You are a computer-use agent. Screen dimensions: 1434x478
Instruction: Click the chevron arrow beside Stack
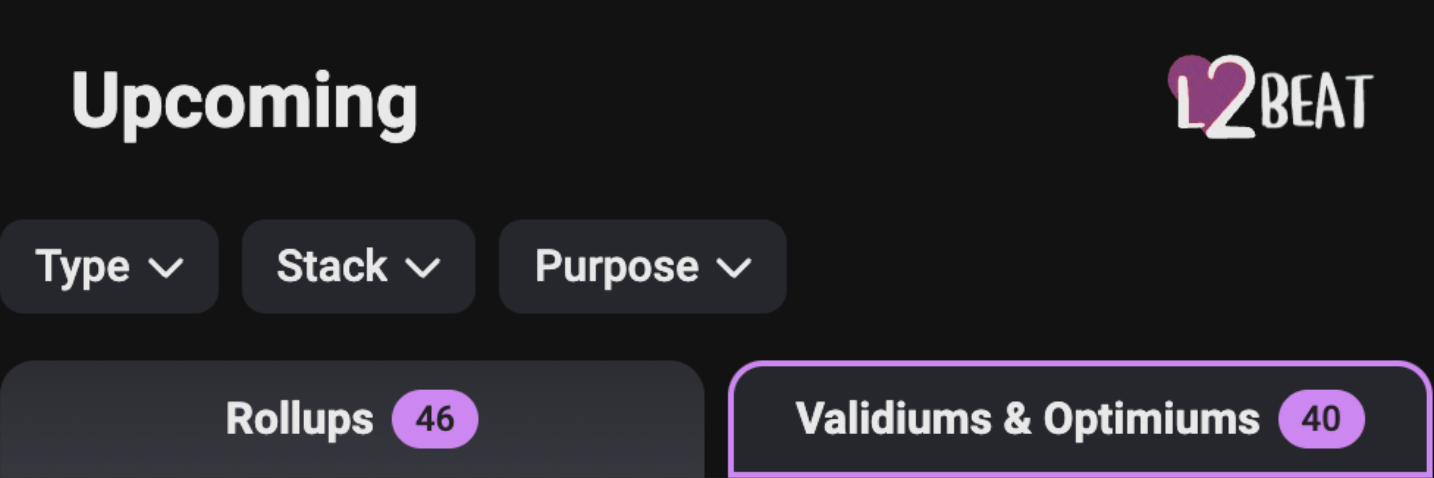click(x=423, y=268)
